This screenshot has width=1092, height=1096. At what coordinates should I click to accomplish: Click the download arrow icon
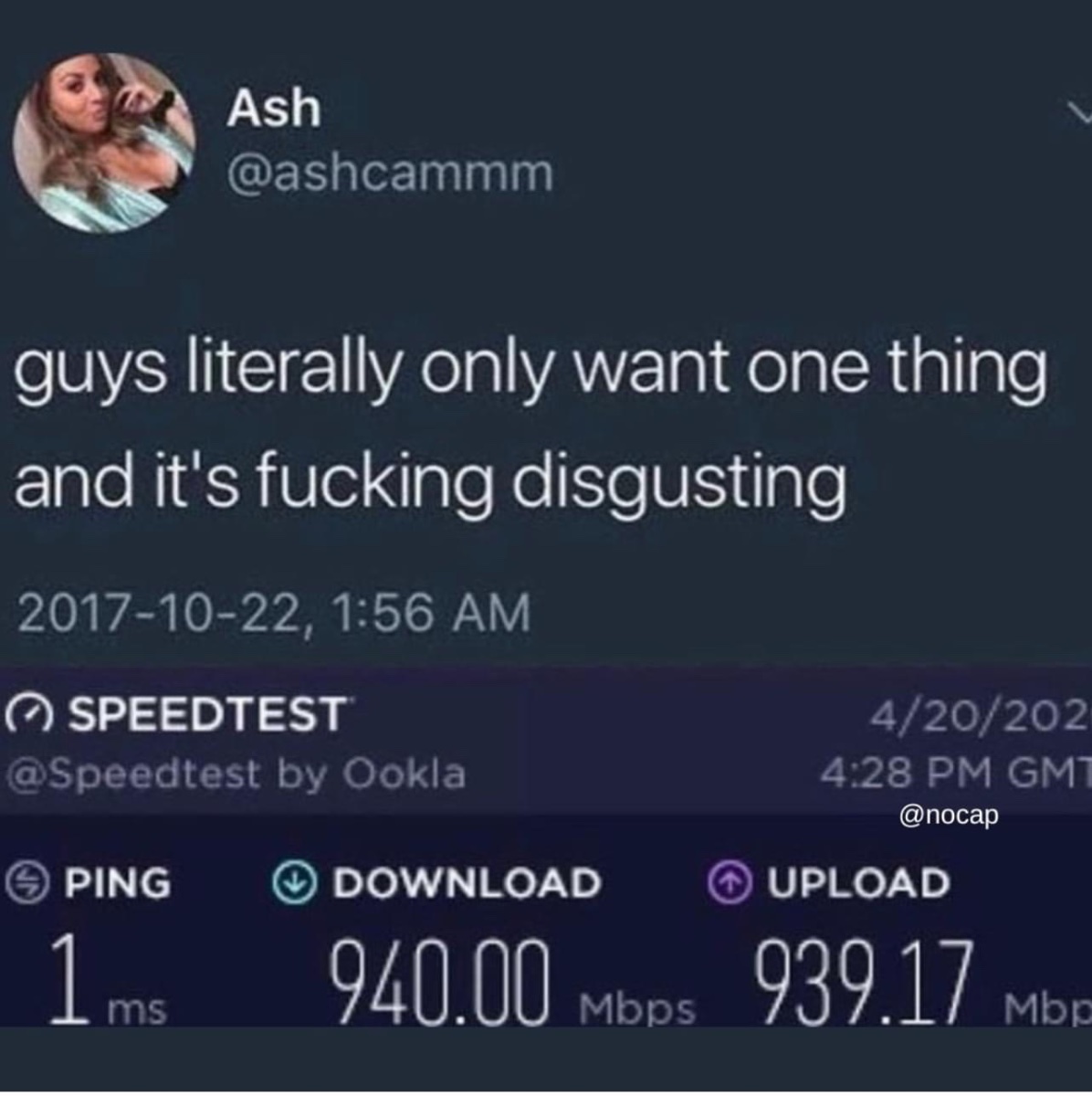293,883
